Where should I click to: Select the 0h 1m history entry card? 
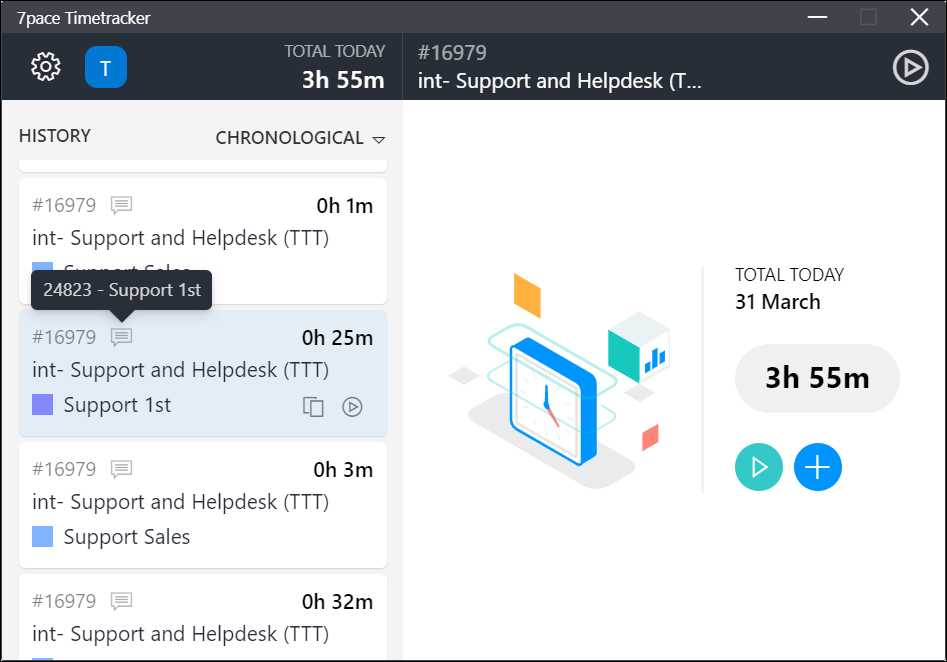click(x=203, y=240)
